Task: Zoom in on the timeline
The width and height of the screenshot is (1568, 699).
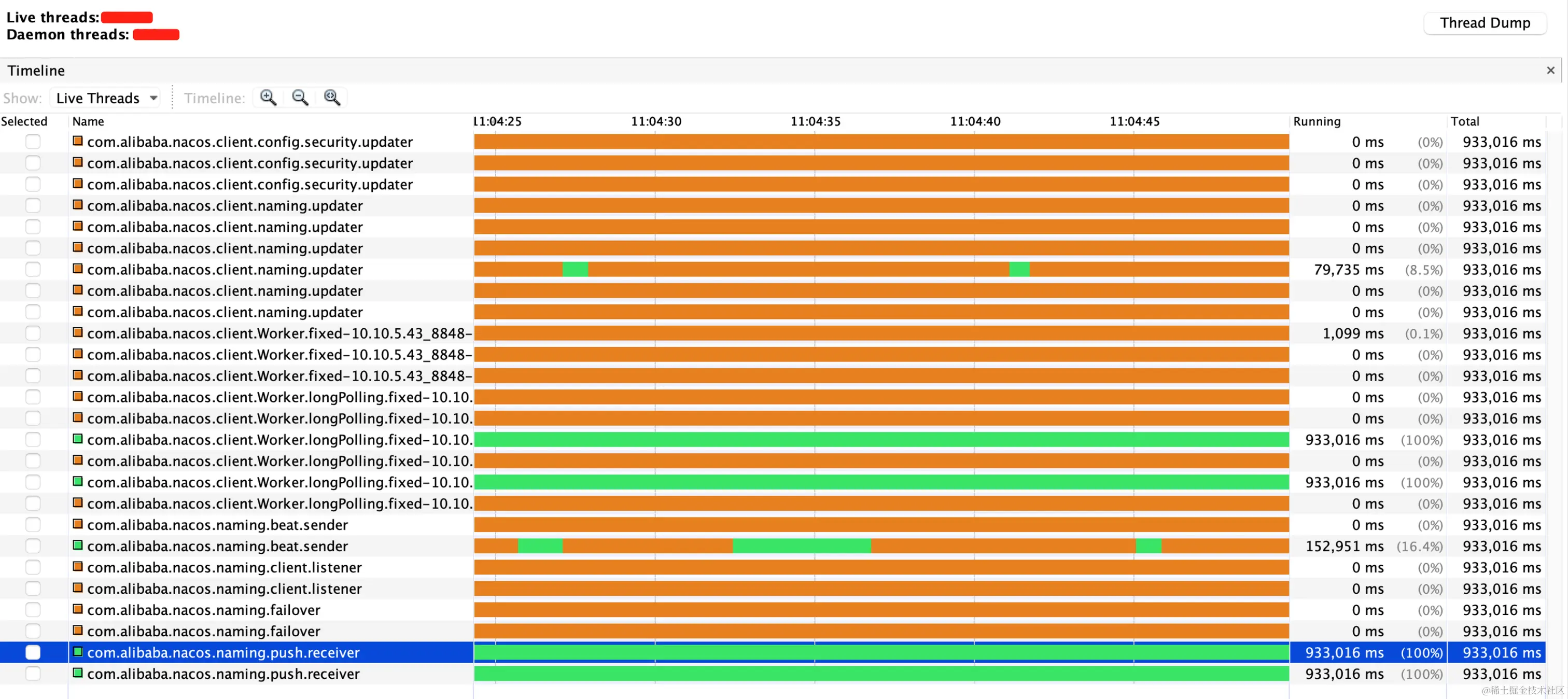Action: coord(268,97)
